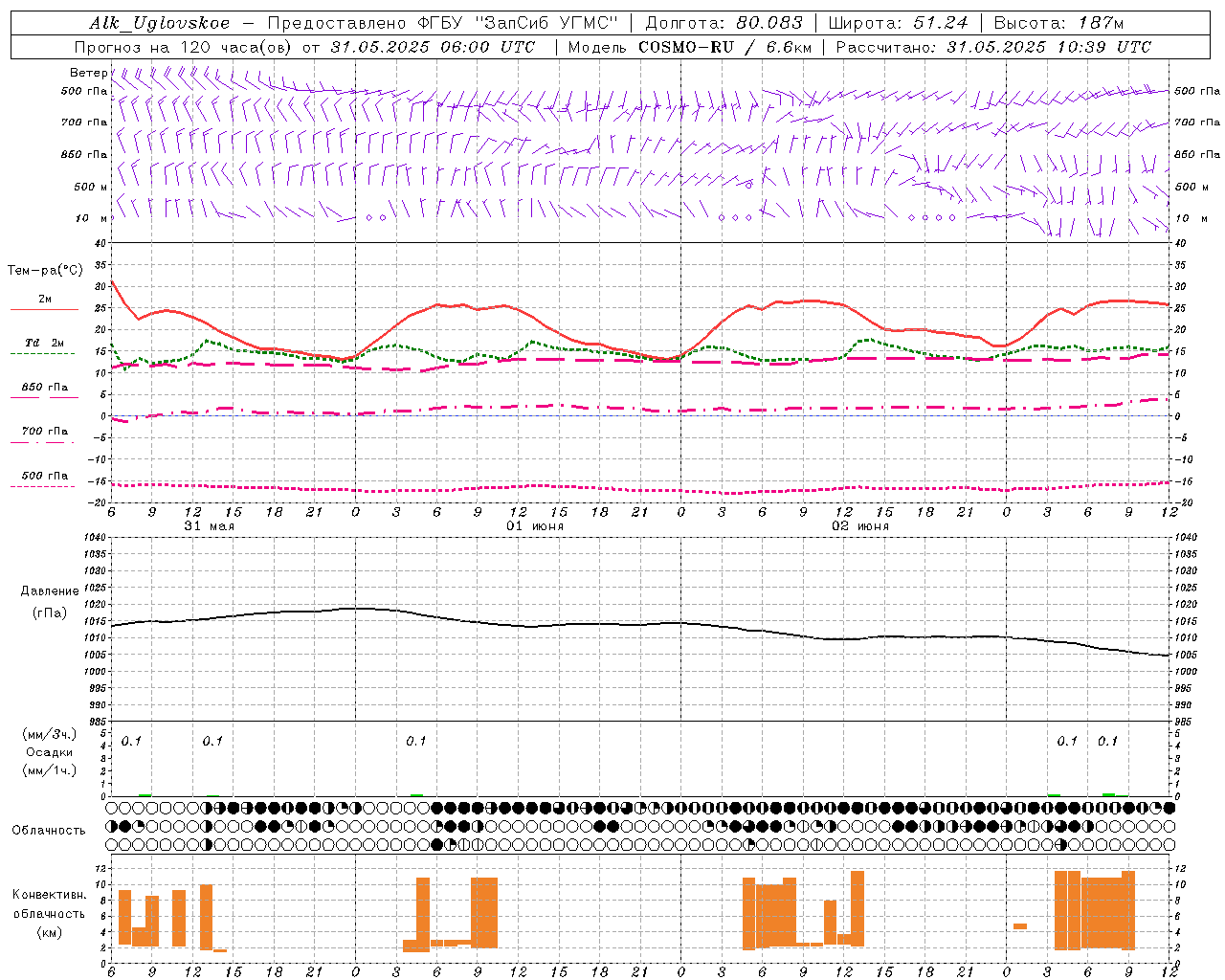Click the 500 гПа legend entry in temperature panel
Image resolution: width=1225 pixels, height=980 pixels.
coord(45,476)
